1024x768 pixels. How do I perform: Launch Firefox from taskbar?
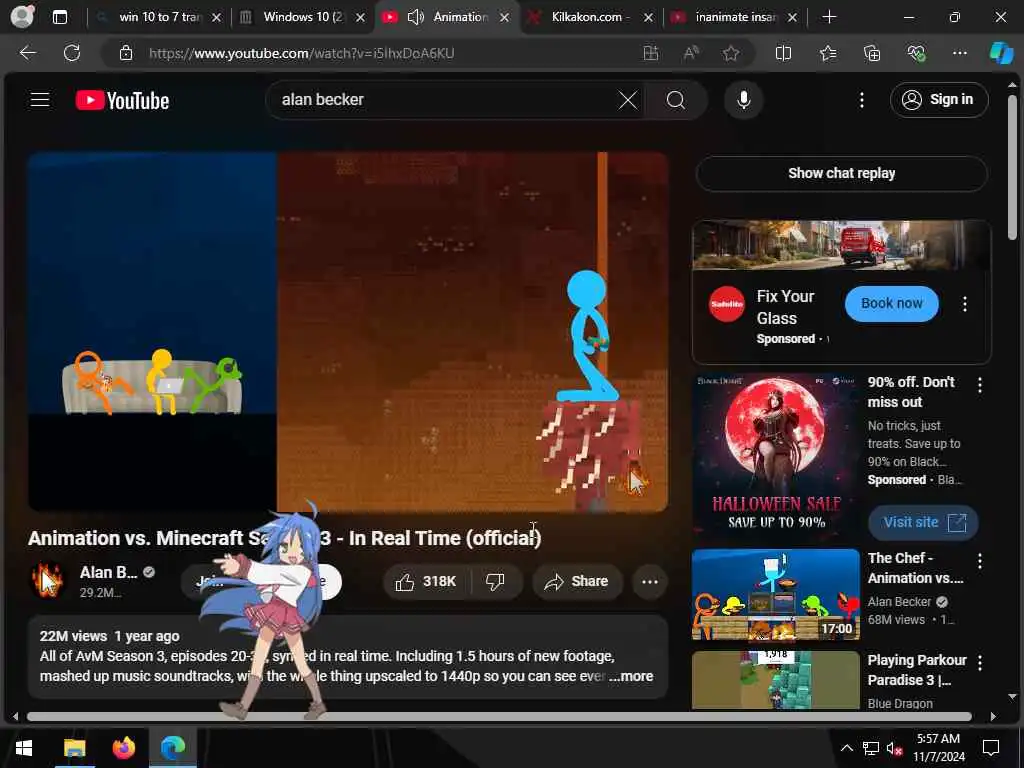point(123,748)
